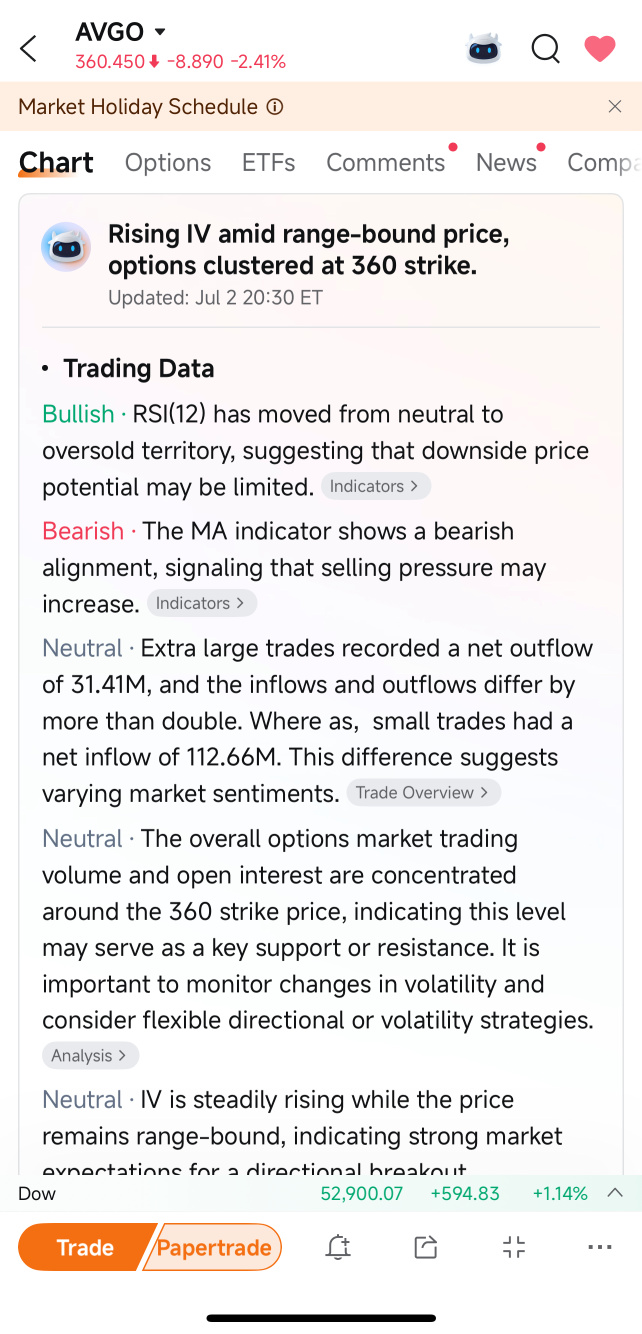Open the more options ellipsis icon

click(x=600, y=1247)
